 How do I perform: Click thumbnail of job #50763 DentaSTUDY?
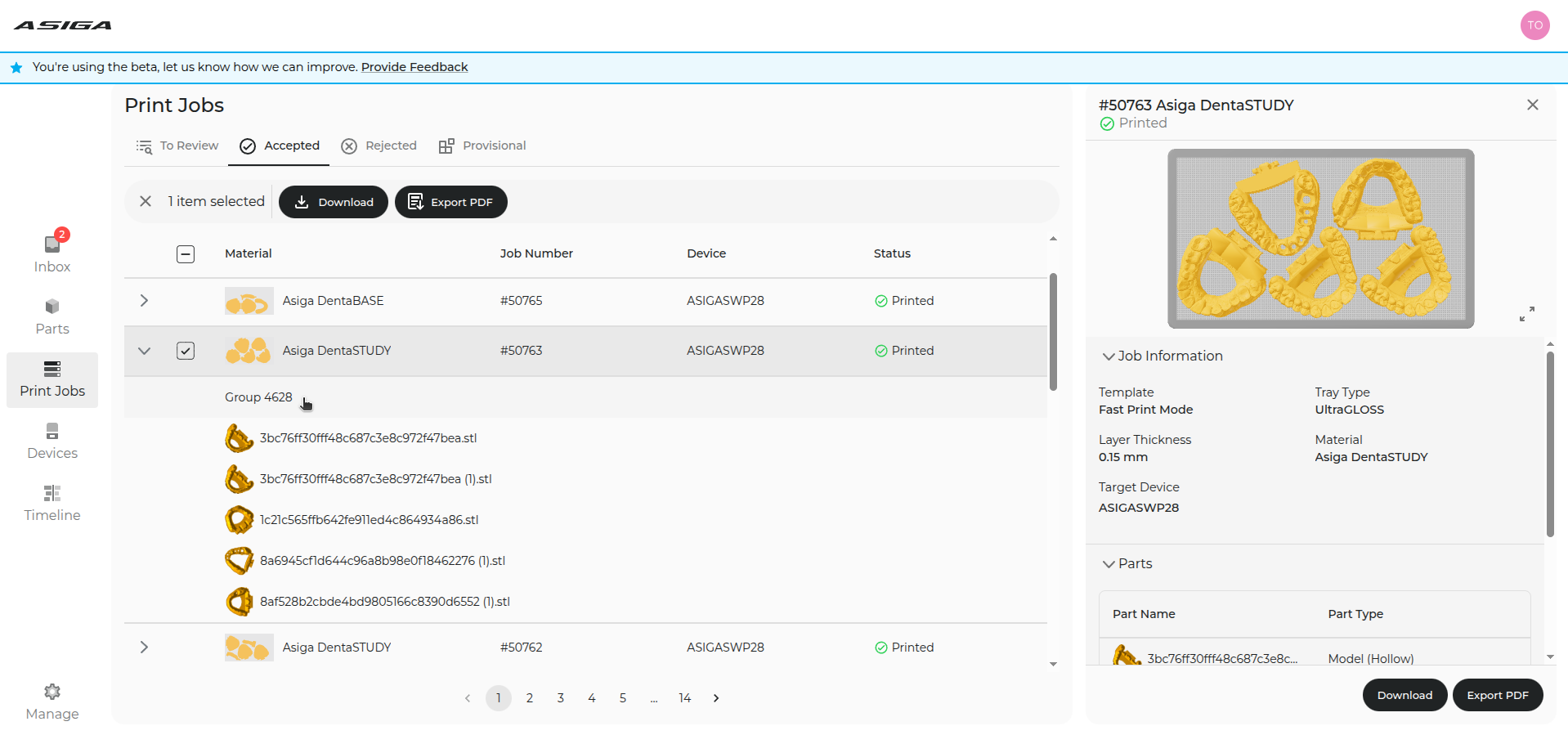pos(249,351)
